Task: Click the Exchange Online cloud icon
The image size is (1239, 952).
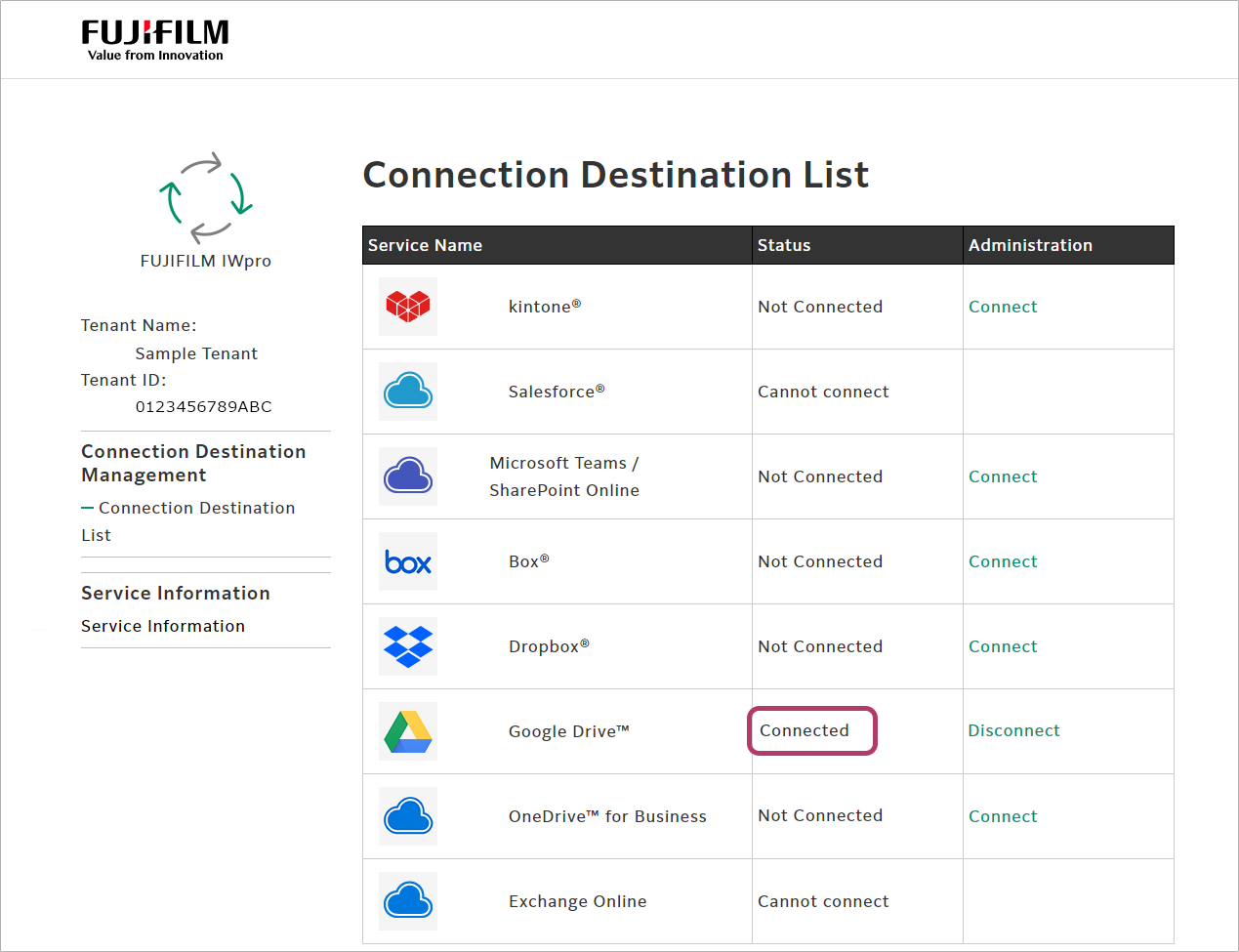Action: click(x=408, y=901)
